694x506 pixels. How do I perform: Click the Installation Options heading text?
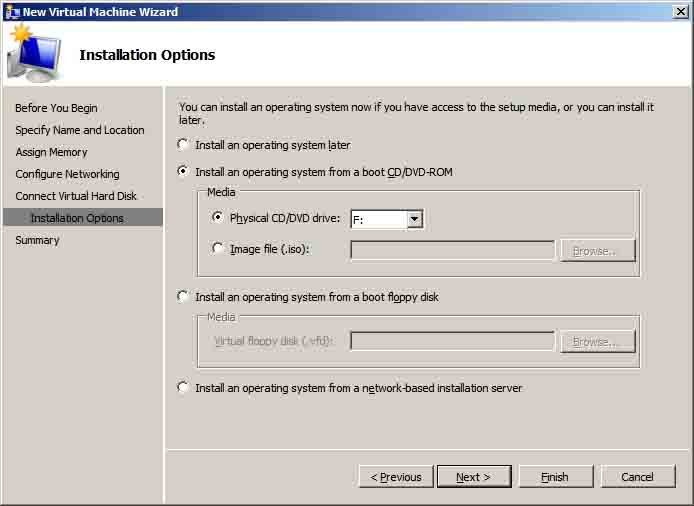[147, 55]
